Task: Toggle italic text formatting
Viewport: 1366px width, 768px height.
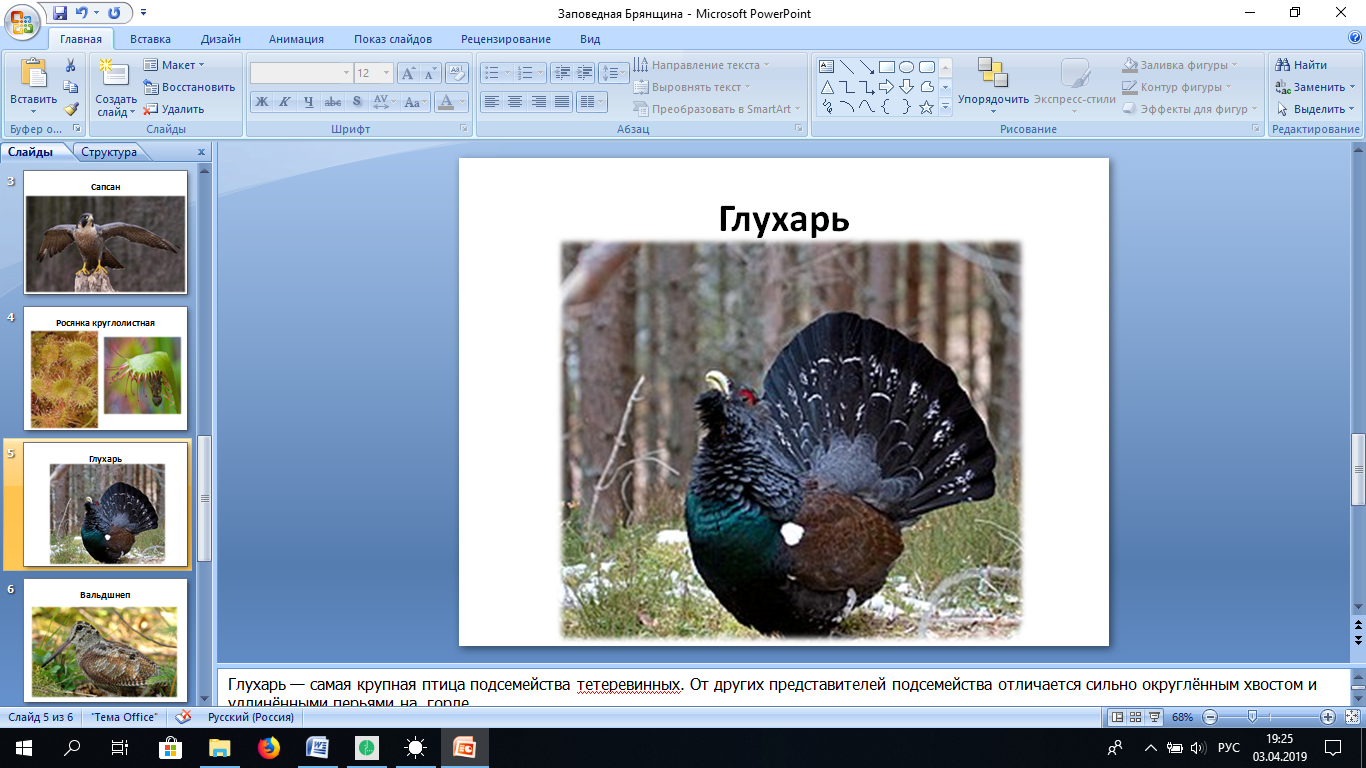Action: pyautogui.click(x=284, y=101)
